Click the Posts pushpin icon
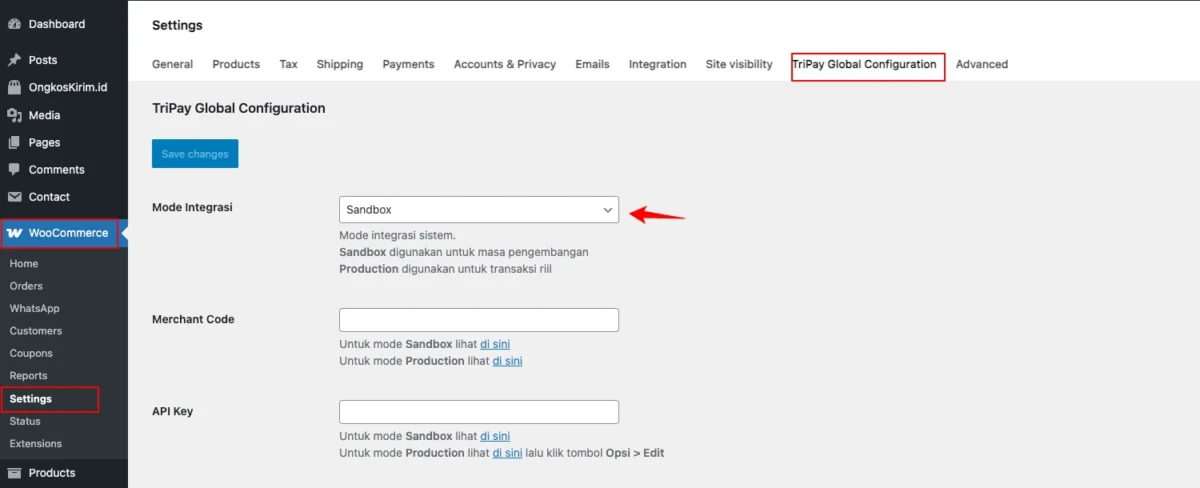 pos(14,60)
